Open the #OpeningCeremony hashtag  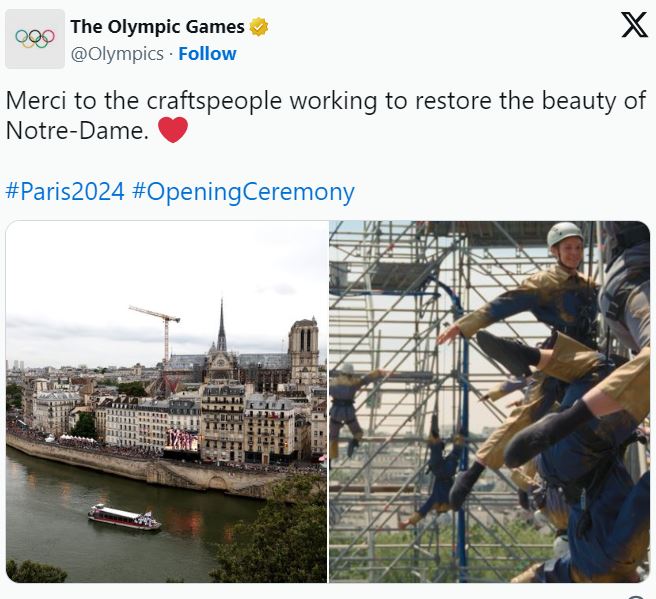[243, 192]
